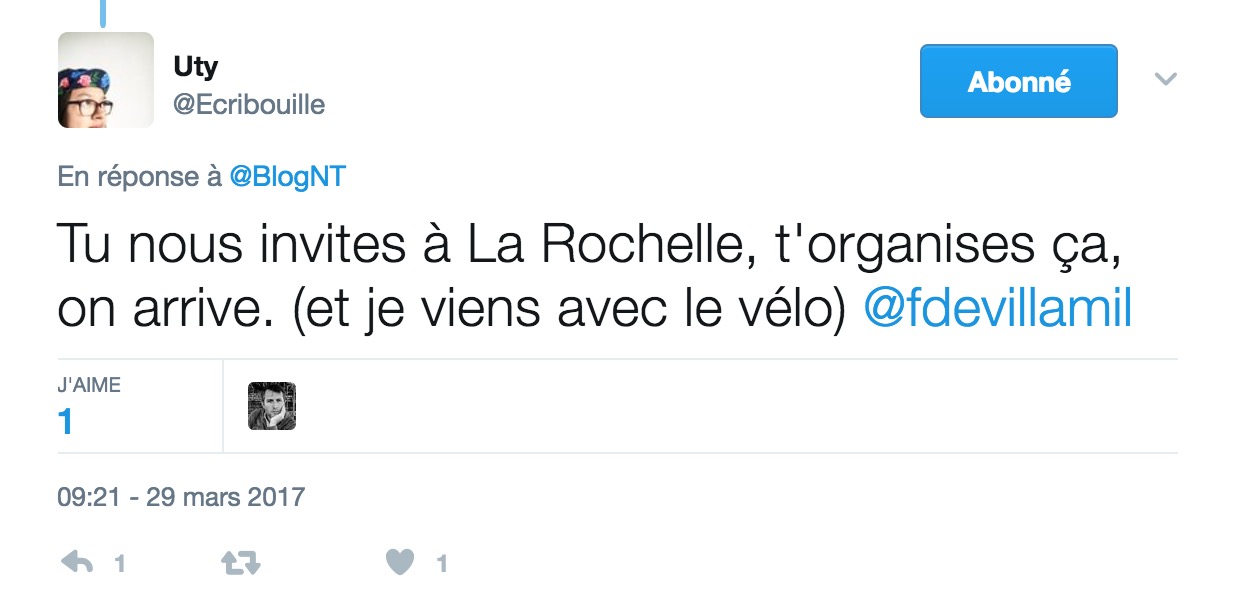Open the 09:21 - 29 mars 2017 timestamp
The height and width of the screenshot is (610, 1240).
click(x=181, y=496)
